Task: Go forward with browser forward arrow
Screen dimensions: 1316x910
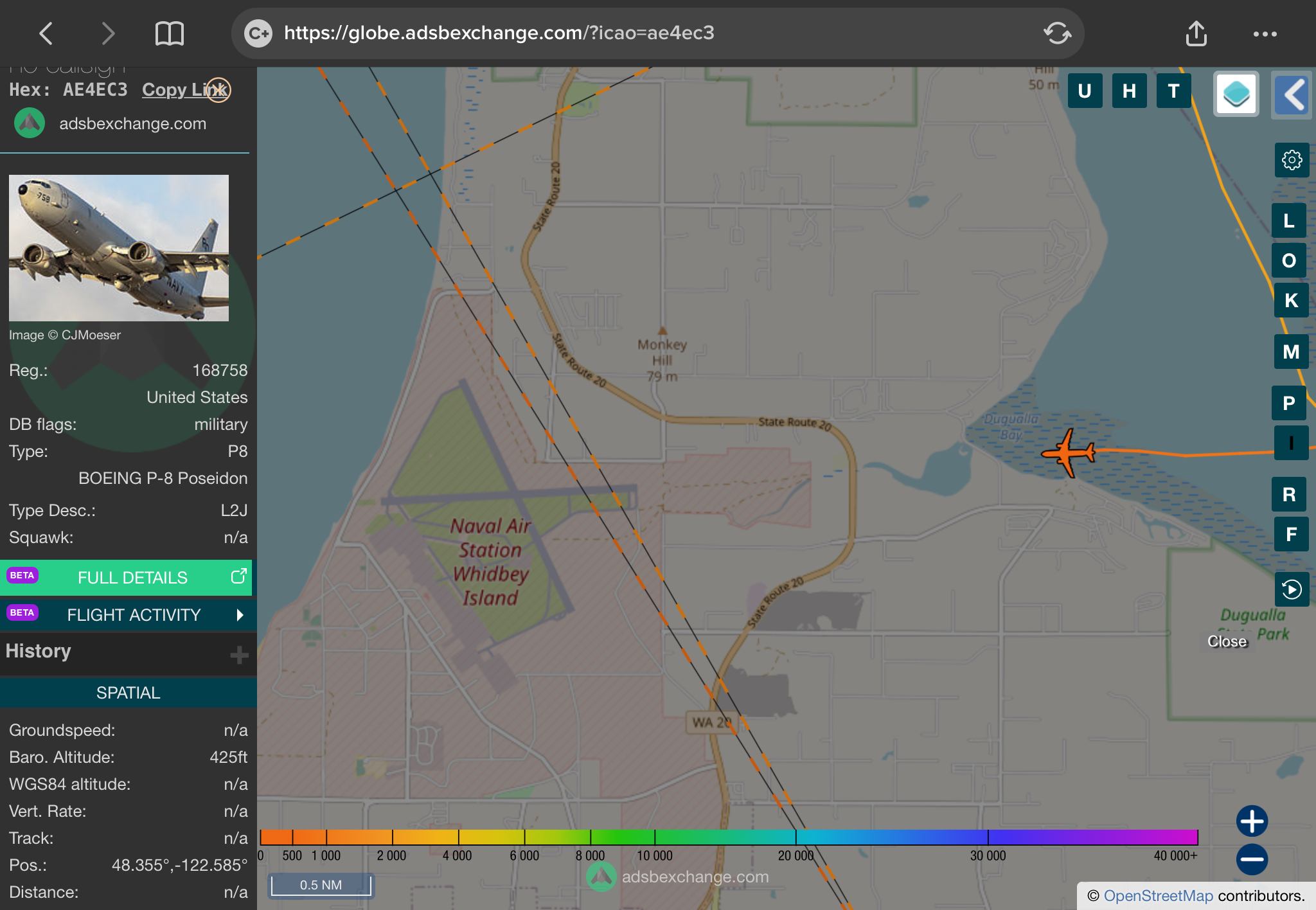Action: 107,33
